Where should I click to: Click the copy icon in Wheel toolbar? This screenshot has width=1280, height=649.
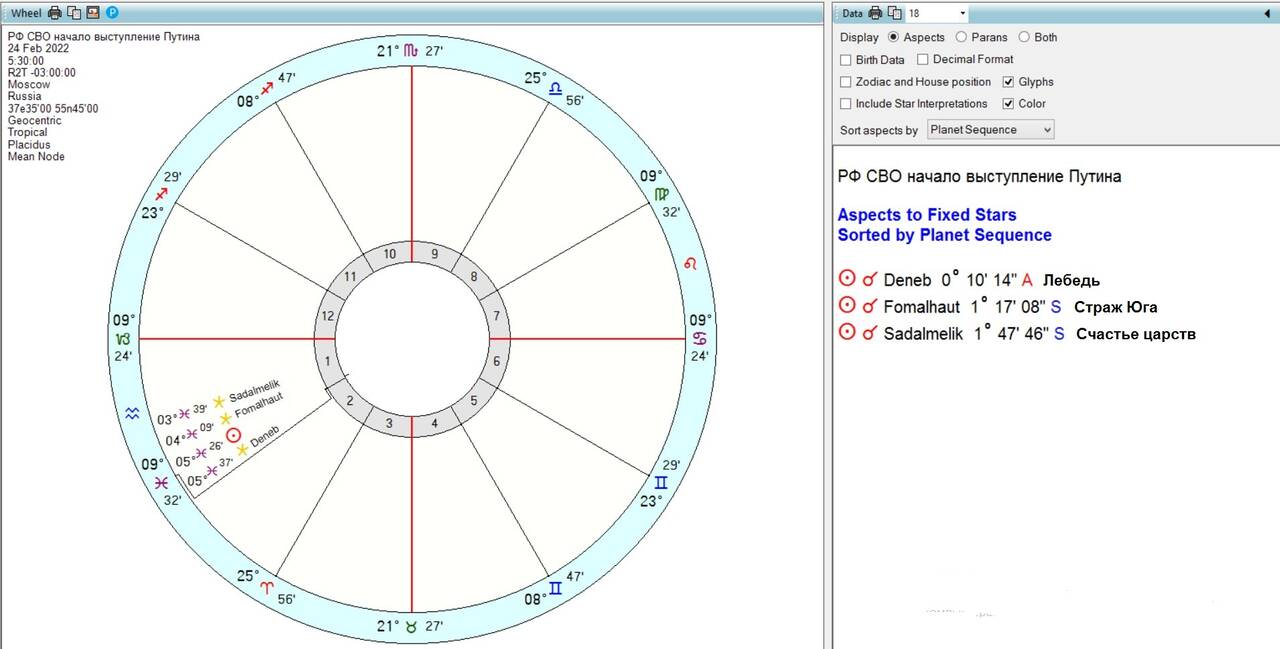coord(74,13)
